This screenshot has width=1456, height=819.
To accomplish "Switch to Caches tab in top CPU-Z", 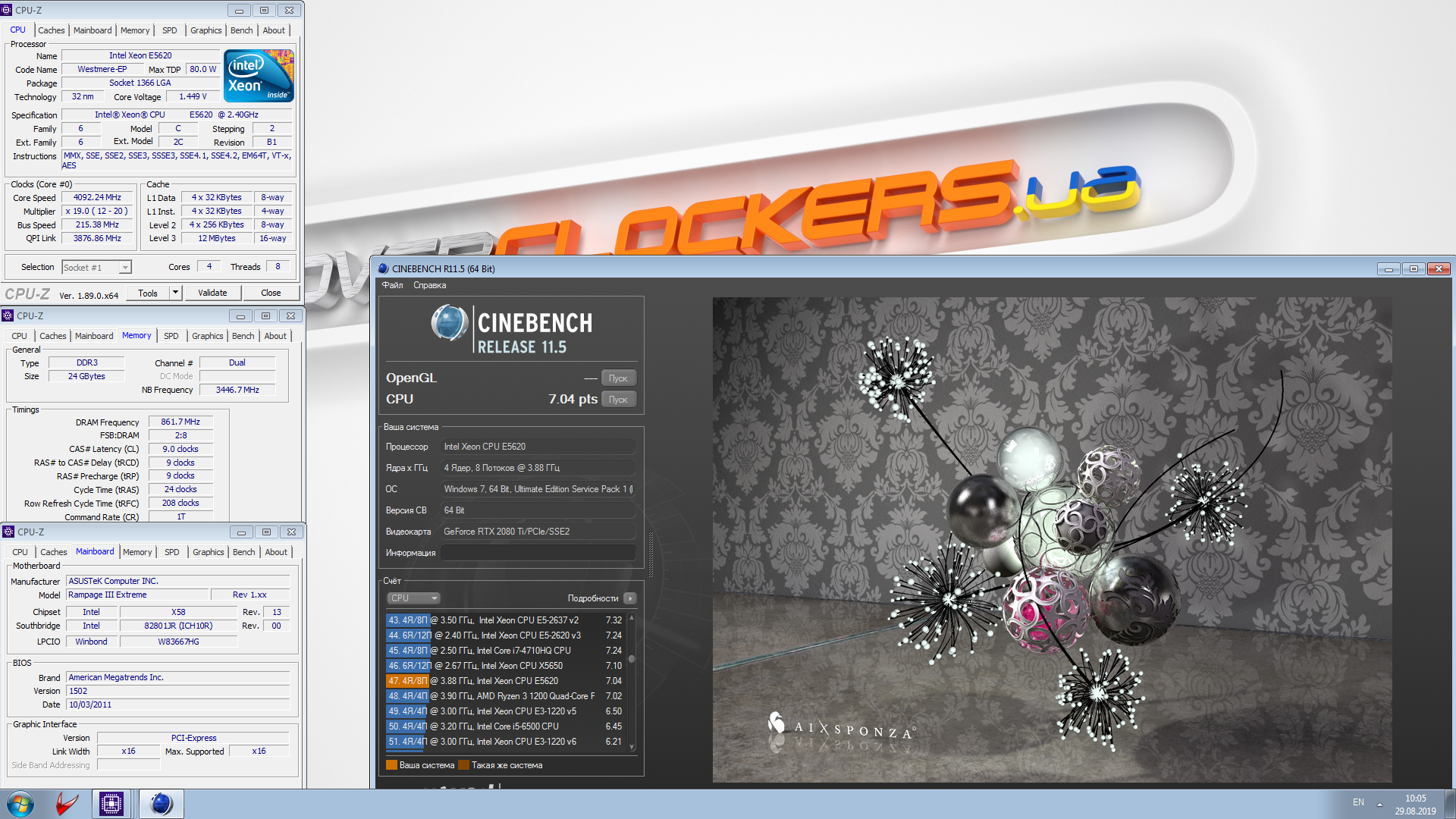I will (52, 30).
